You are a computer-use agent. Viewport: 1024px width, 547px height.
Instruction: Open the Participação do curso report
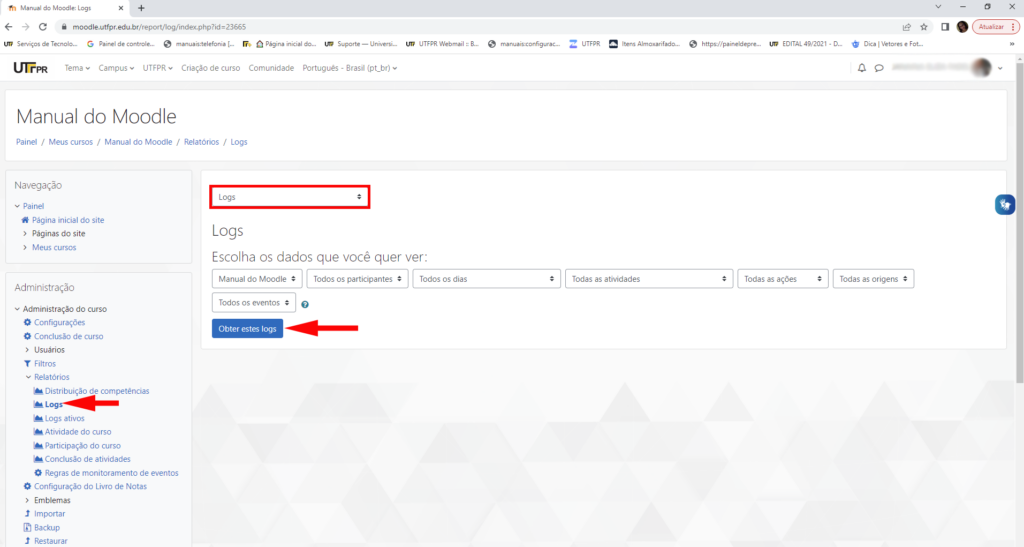tap(82, 446)
